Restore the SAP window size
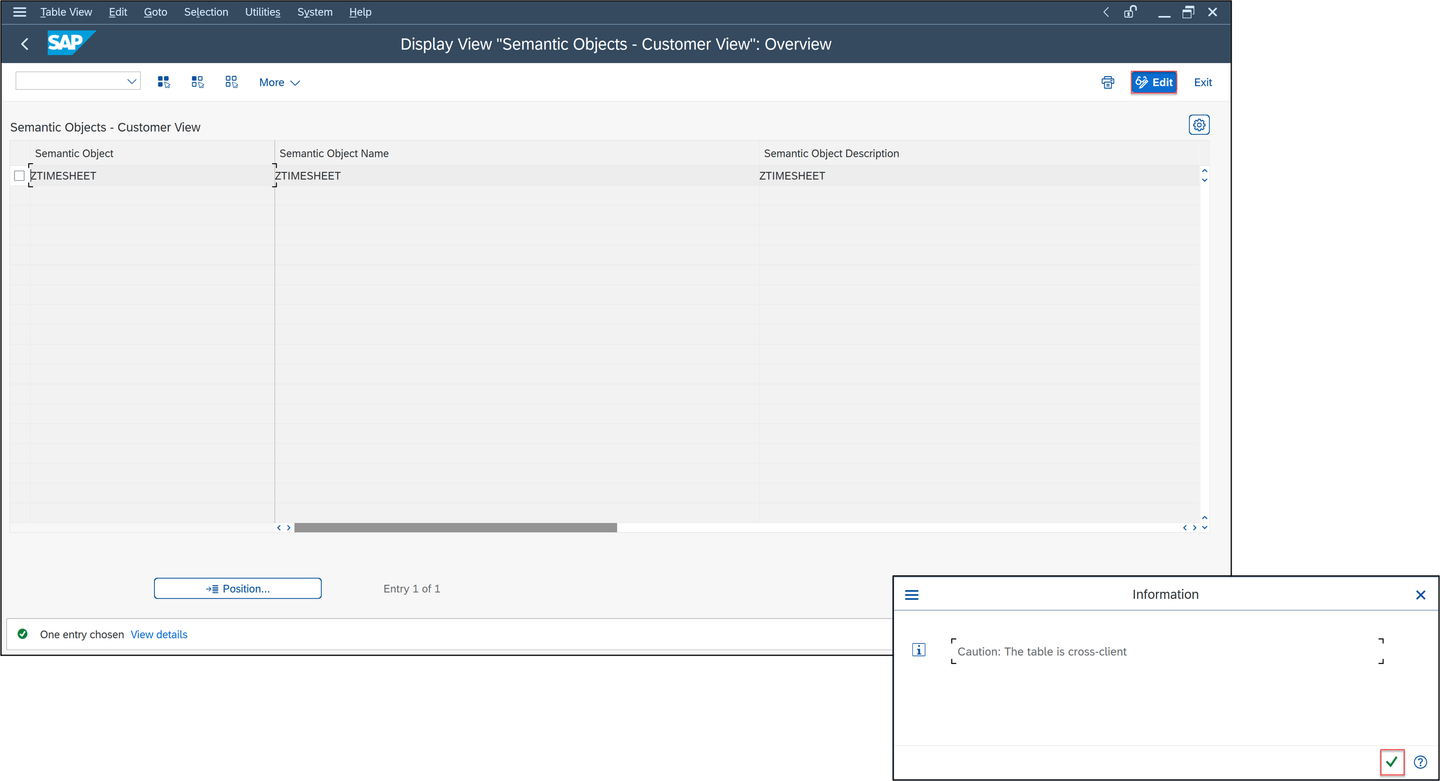The image size is (1440, 781). 1188,12
